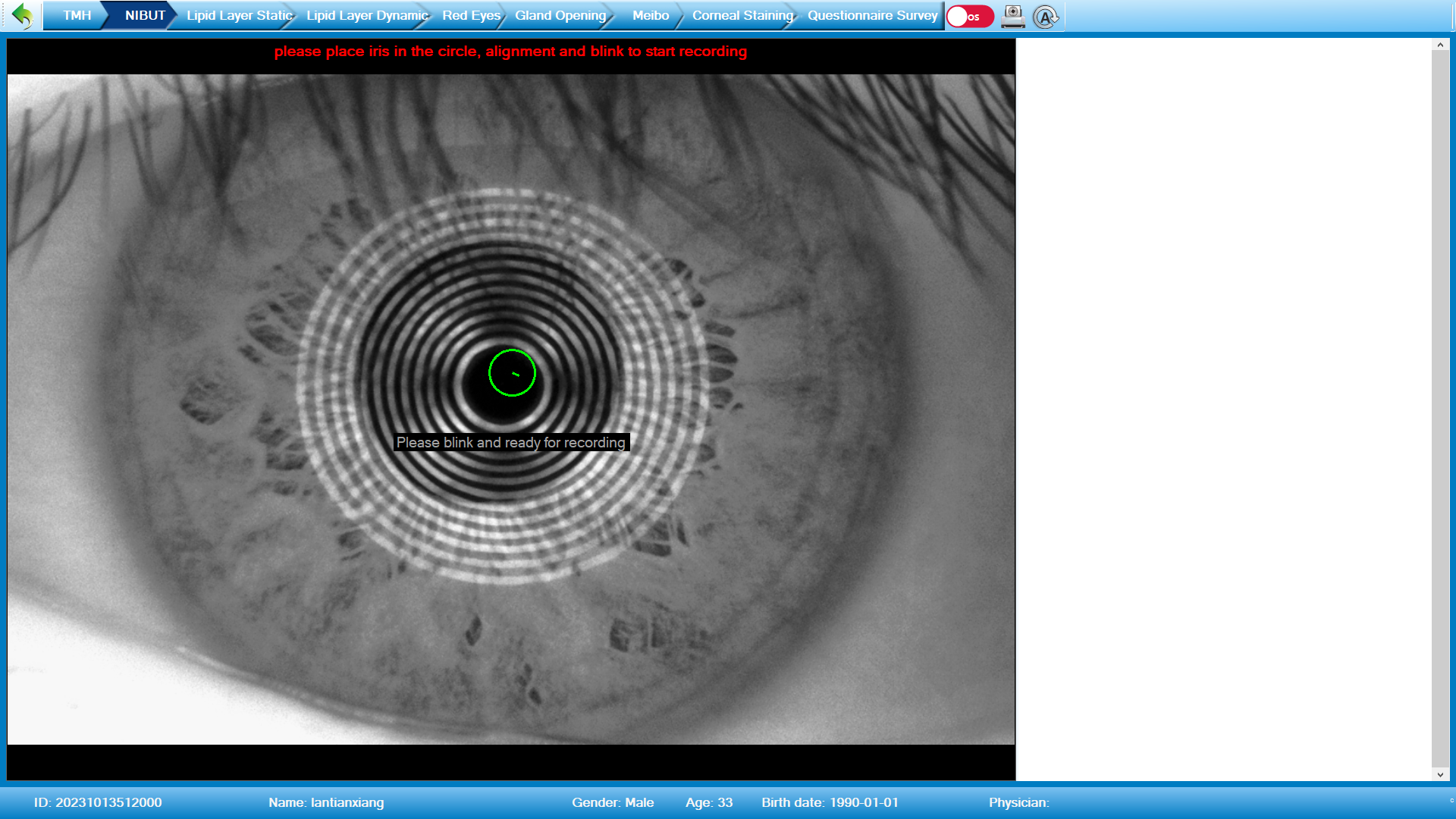Enable the auto-capture A icon
Image resolution: width=1456 pixels, height=819 pixels.
pyautogui.click(x=1046, y=16)
